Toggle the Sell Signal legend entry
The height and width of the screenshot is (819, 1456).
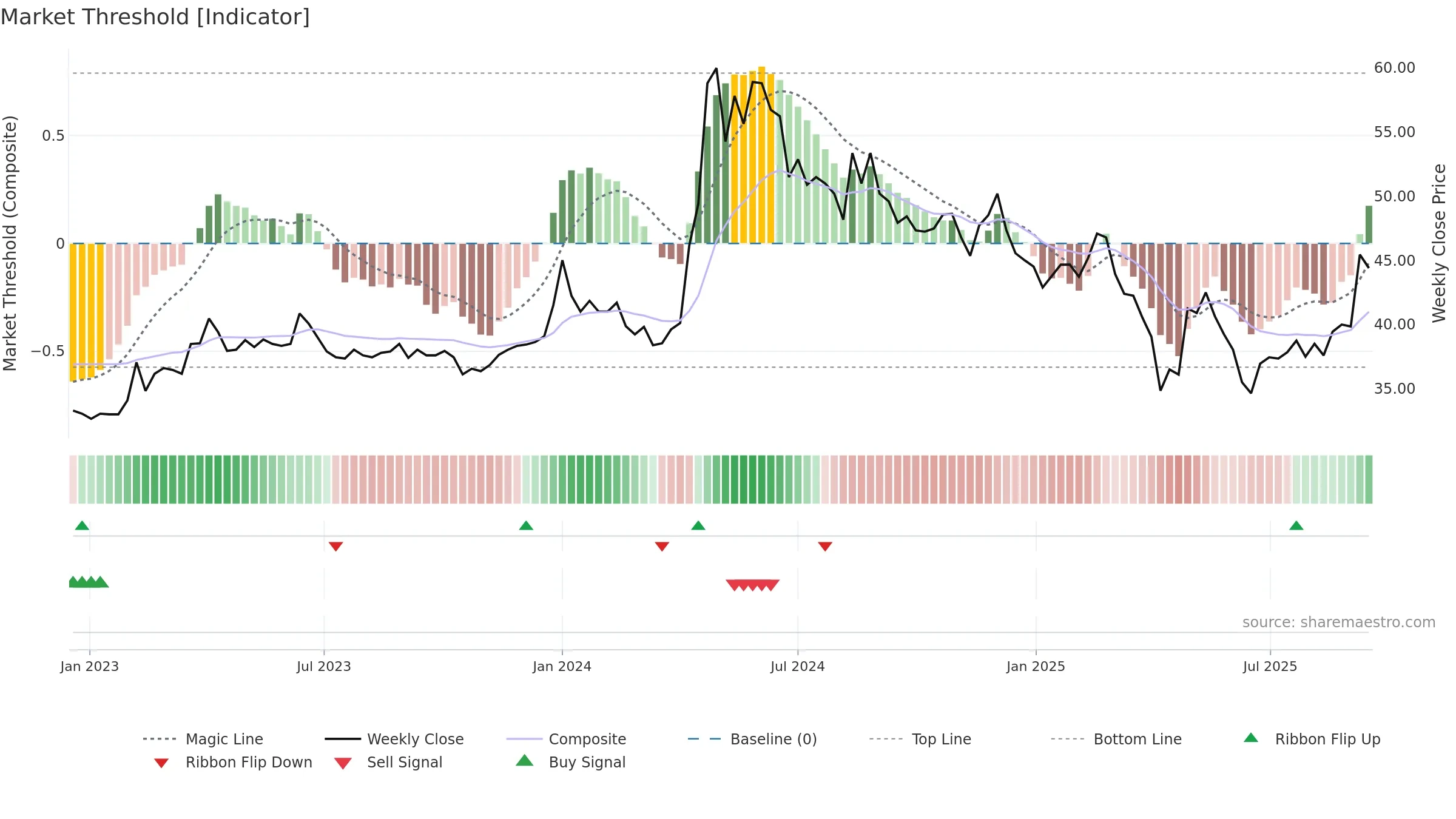[x=388, y=762]
